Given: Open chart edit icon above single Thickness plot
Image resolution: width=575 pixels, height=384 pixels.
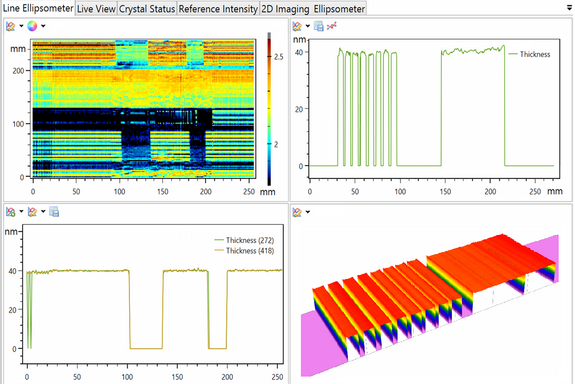Looking at the screenshot, I should pyautogui.click(x=297, y=26).
